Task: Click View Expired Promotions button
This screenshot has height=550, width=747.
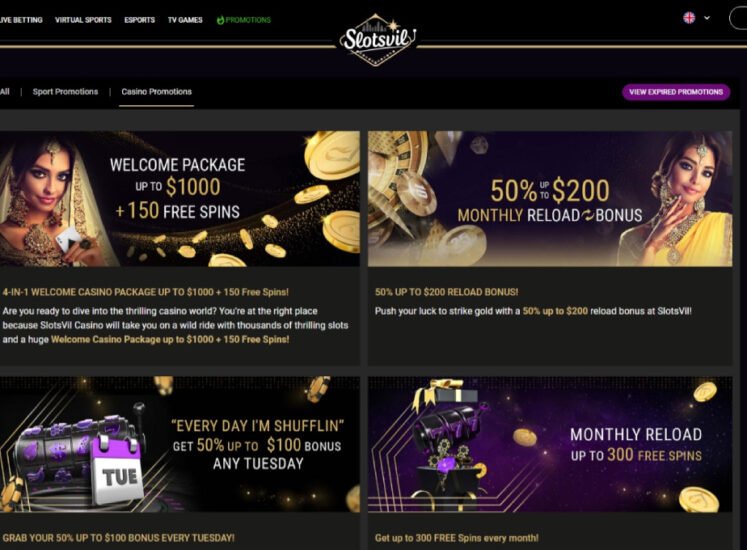Action: tap(676, 92)
